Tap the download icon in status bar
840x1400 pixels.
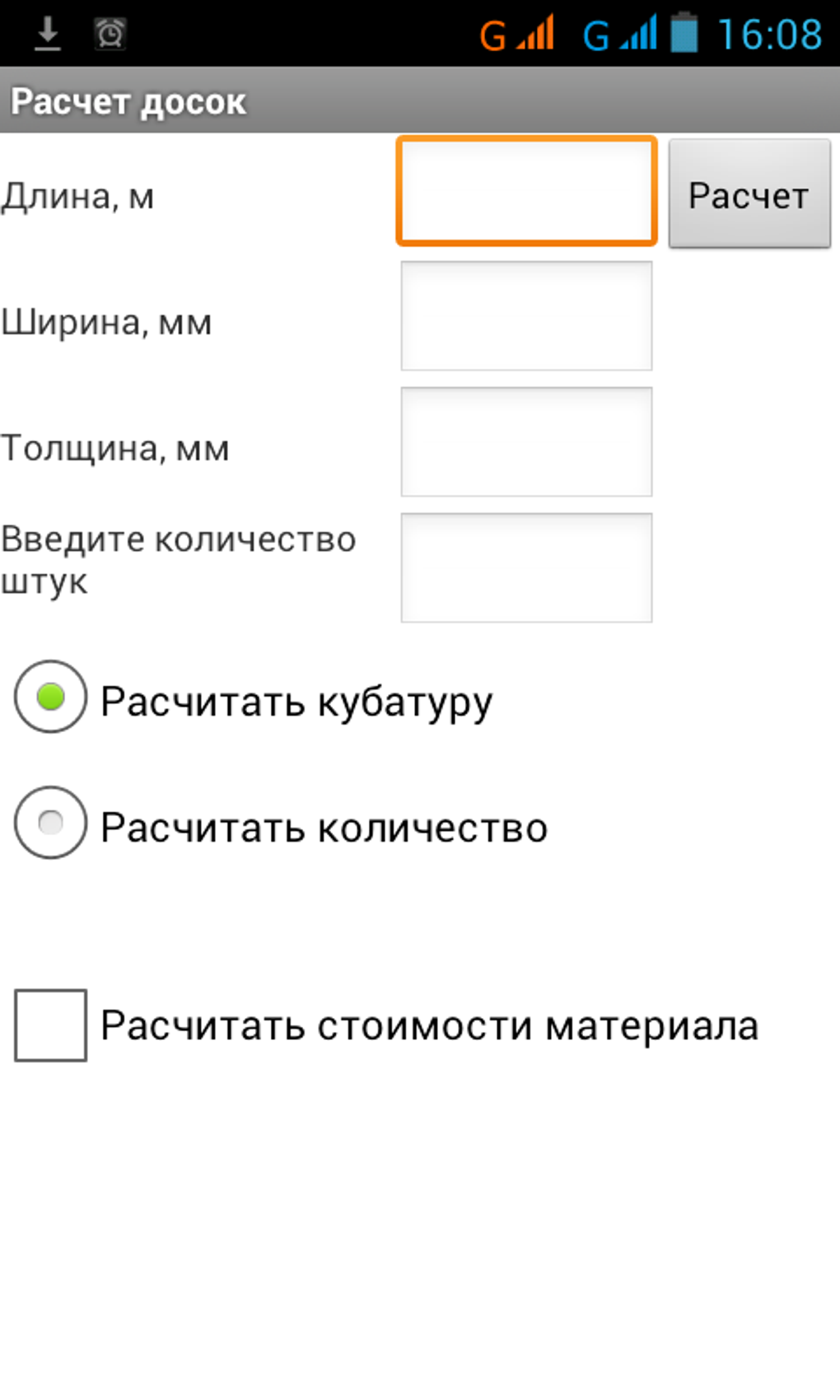click(x=48, y=34)
